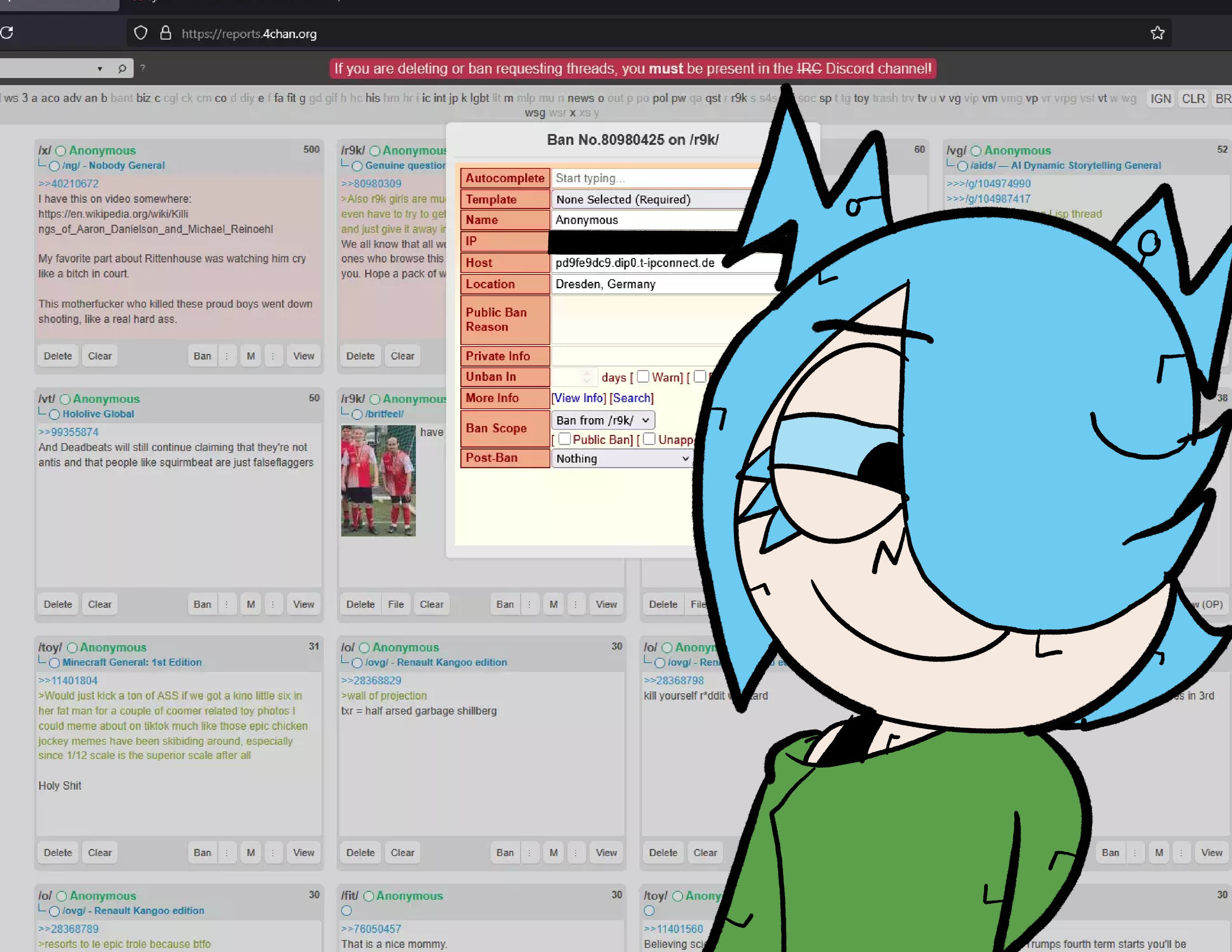The image size is (1232, 952).
Task: Select radio next to /britfeel/ subject
Action: pos(357,414)
